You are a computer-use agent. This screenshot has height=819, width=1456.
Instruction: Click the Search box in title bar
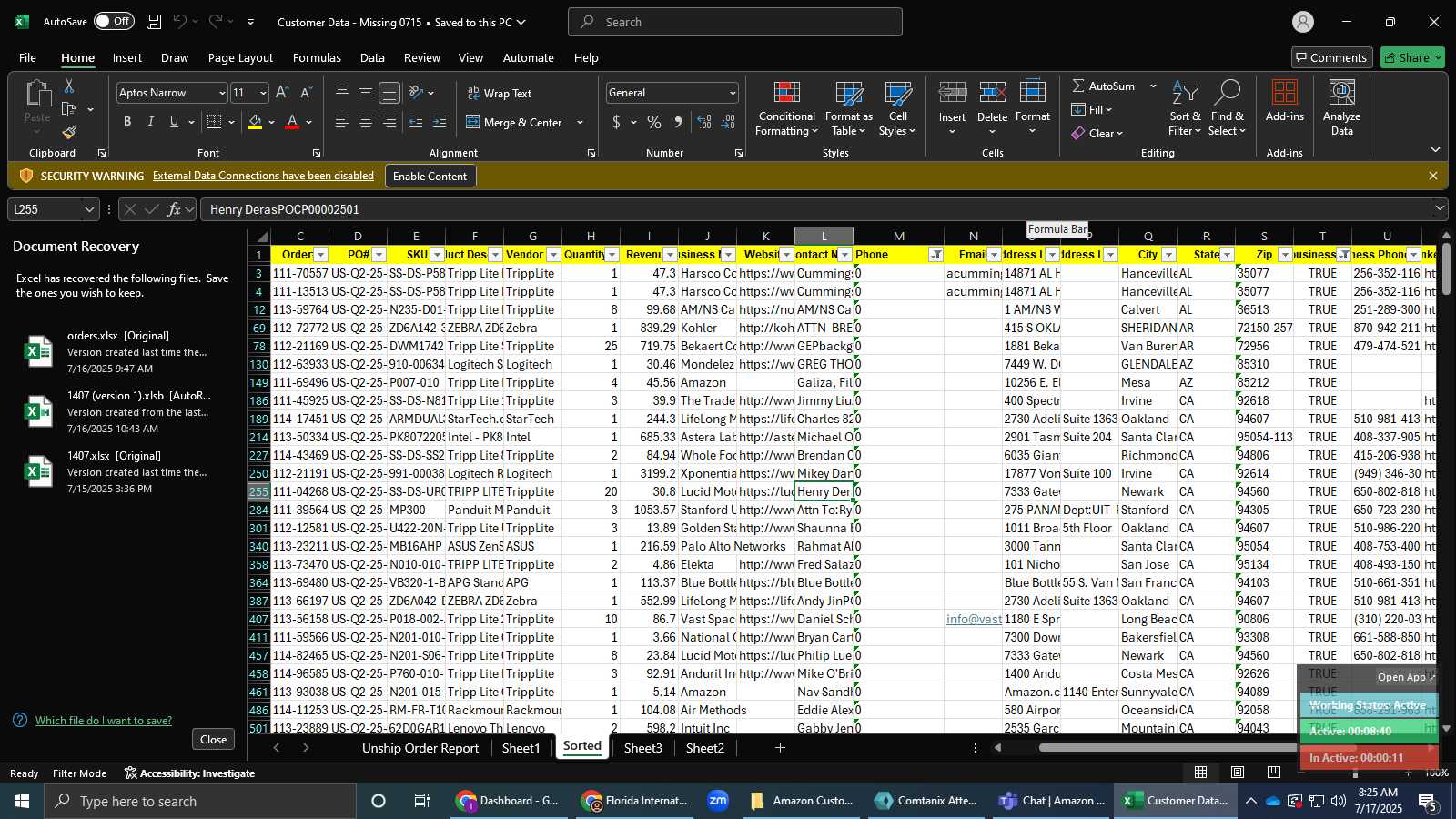point(735,22)
